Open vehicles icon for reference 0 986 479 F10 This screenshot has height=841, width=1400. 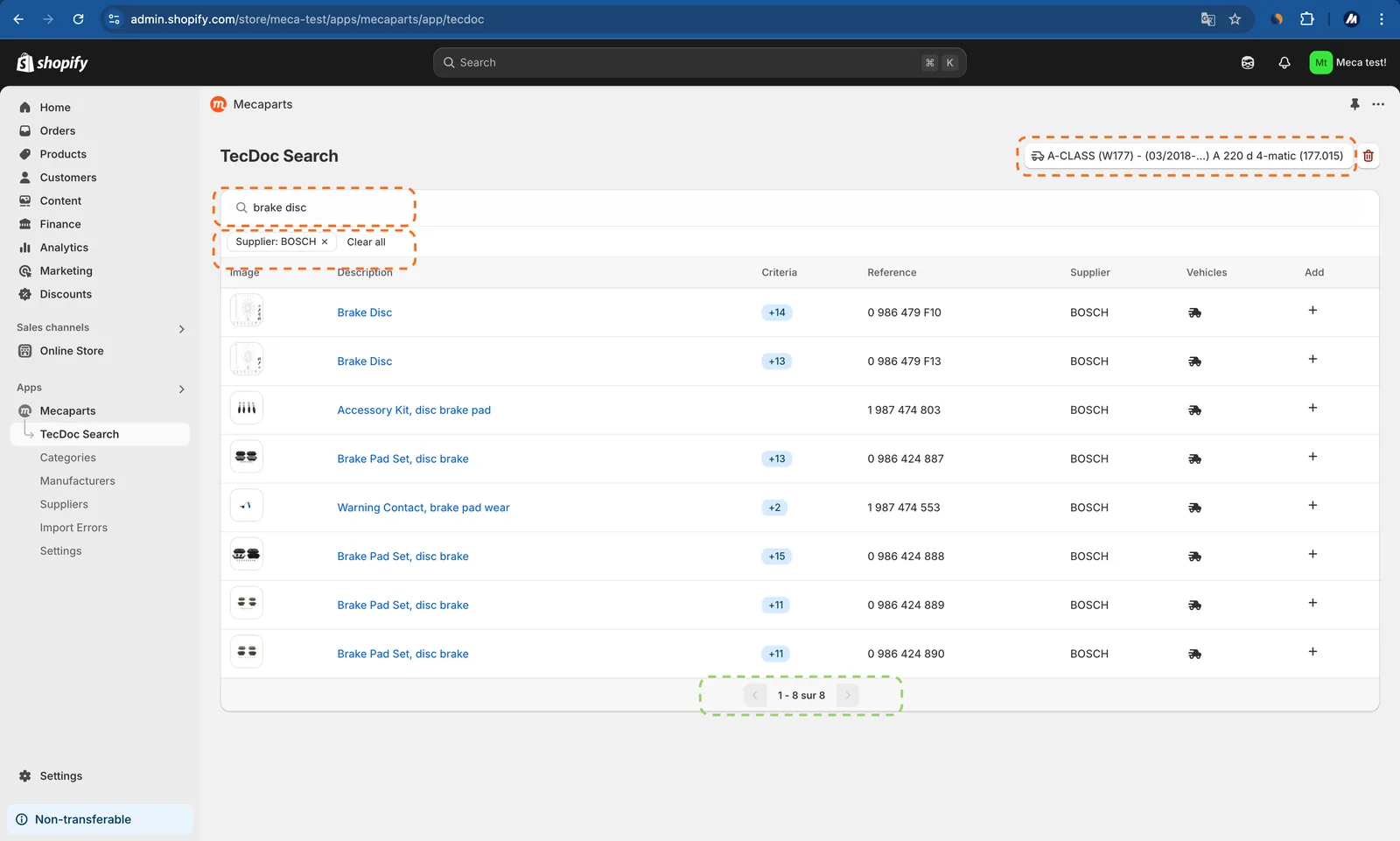click(x=1194, y=312)
